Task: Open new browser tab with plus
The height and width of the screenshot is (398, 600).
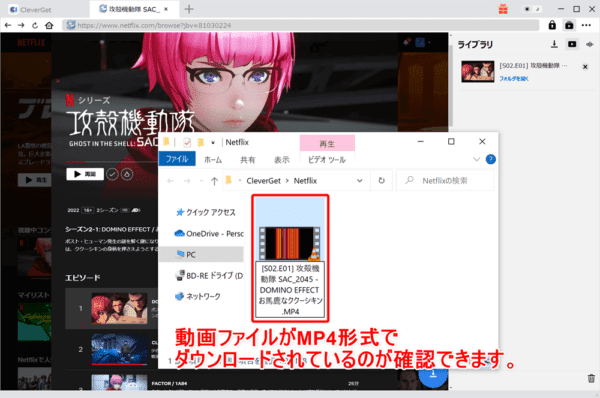Action: pos(189,9)
